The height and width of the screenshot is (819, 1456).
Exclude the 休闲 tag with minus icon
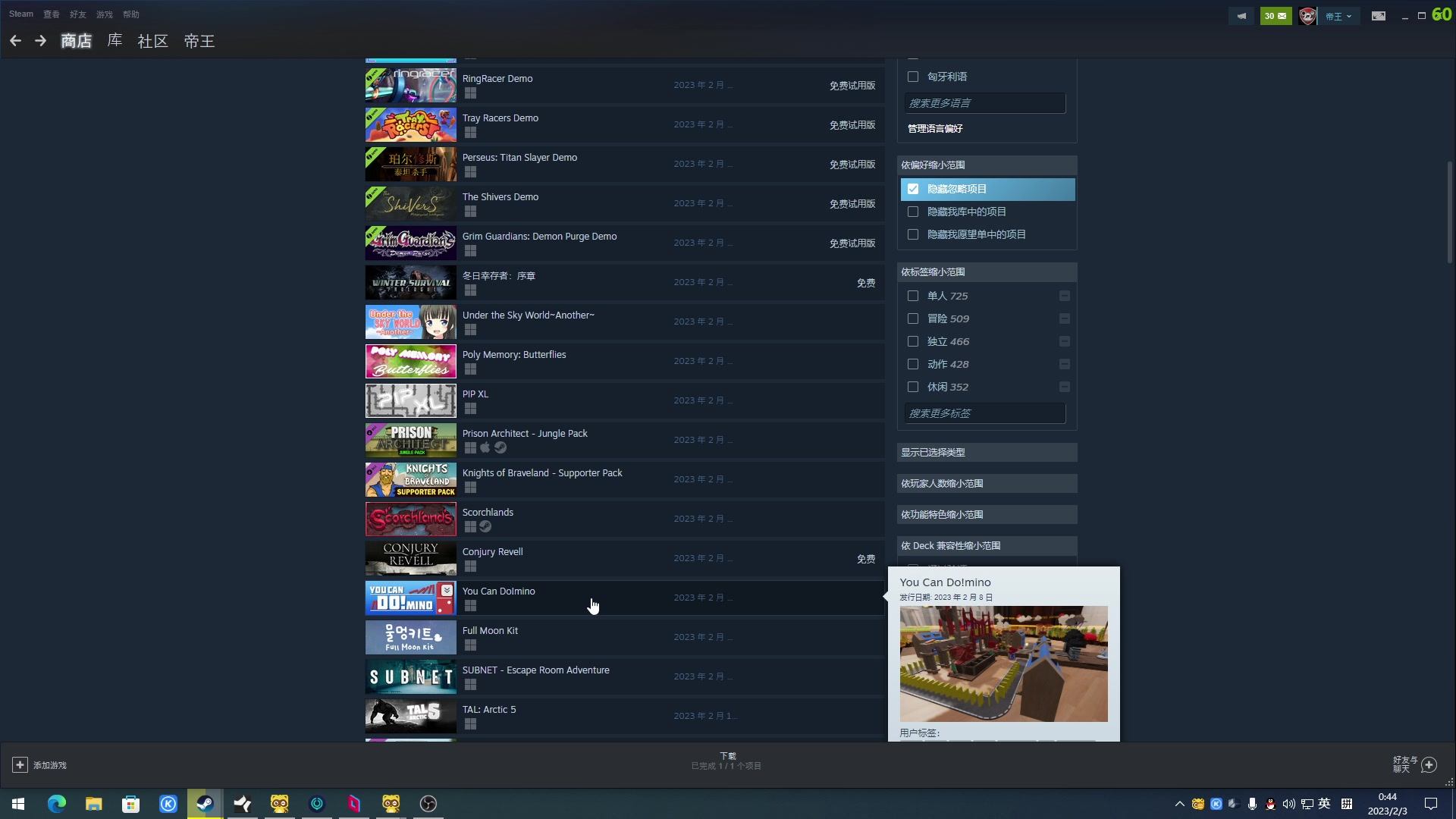click(1065, 387)
